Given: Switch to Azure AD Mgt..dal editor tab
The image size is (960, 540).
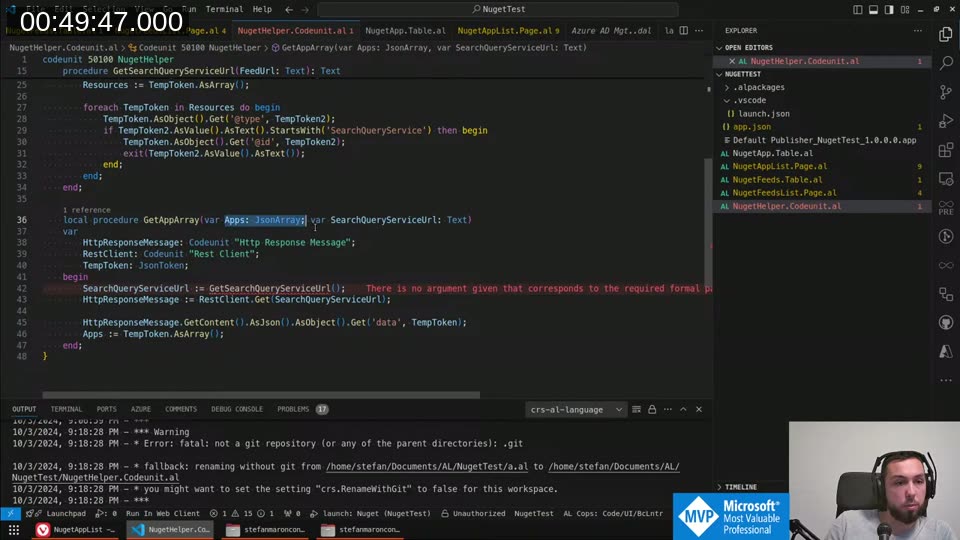Looking at the screenshot, I should coord(611,31).
